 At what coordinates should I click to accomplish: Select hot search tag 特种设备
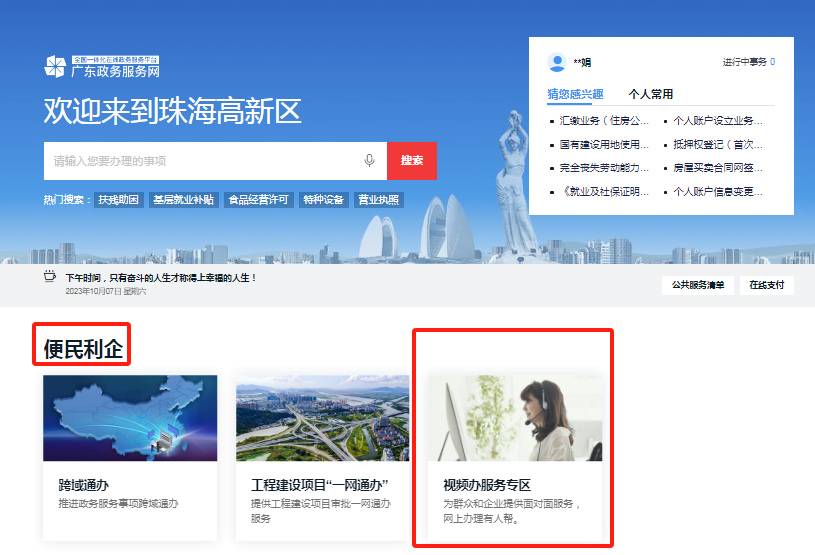pos(323,200)
